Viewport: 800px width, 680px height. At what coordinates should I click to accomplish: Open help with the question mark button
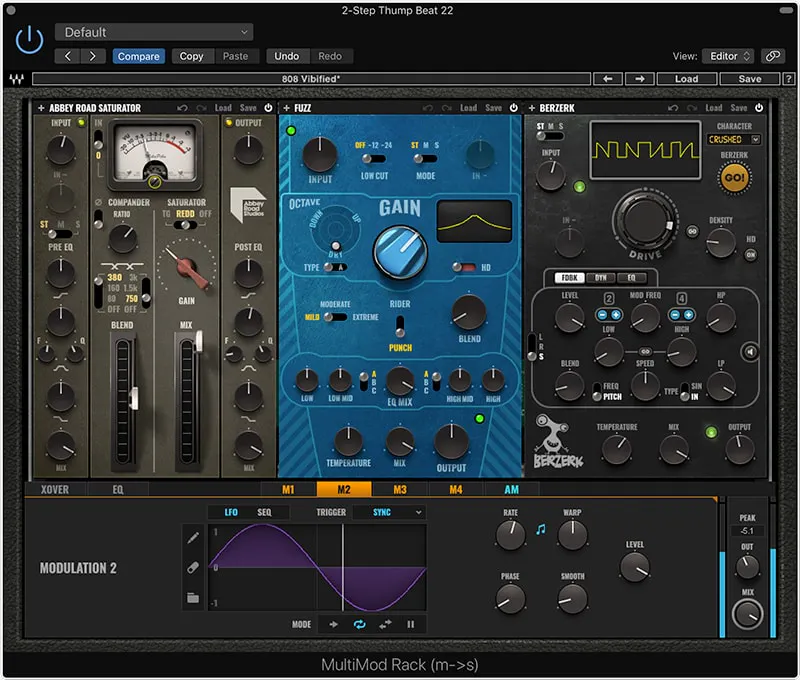788,79
